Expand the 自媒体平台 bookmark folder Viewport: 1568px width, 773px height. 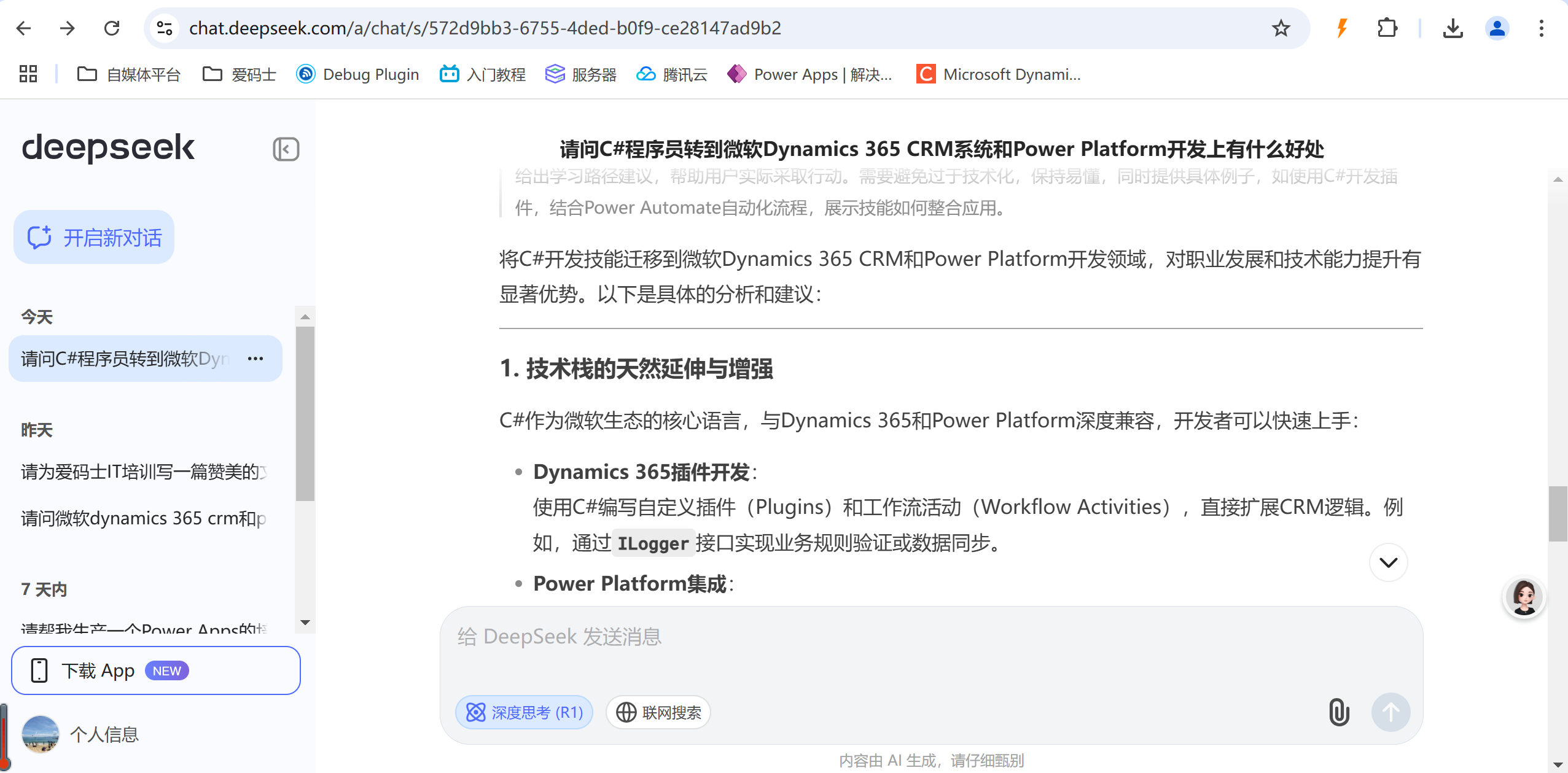129,74
